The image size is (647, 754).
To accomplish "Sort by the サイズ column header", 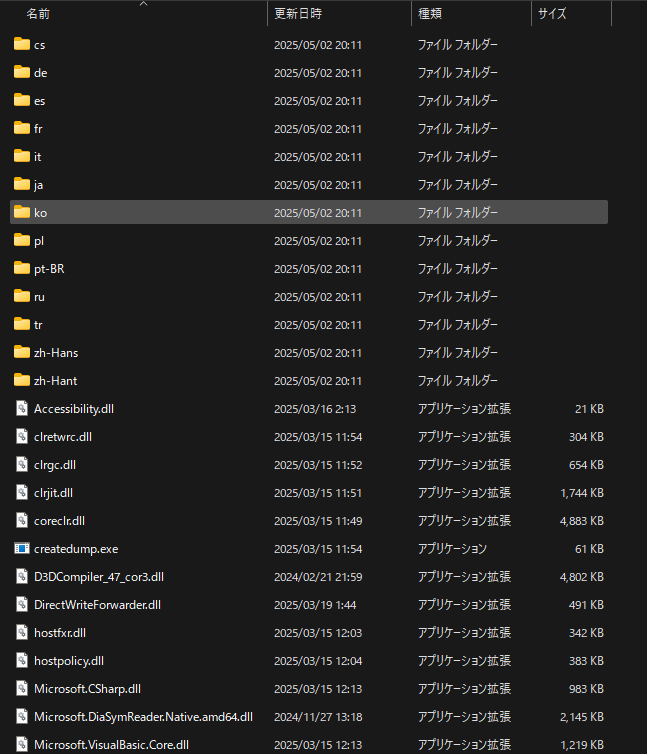I will [x=552, y=13].
